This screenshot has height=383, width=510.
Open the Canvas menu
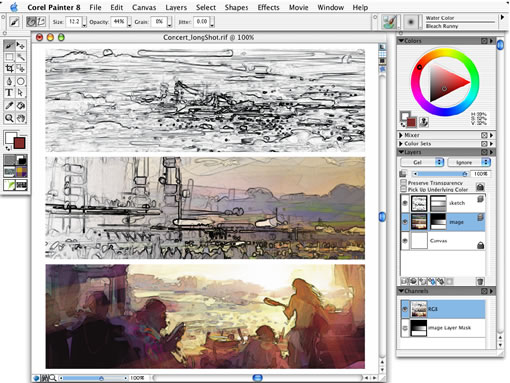pyautogui.click(x=144, y=7)
